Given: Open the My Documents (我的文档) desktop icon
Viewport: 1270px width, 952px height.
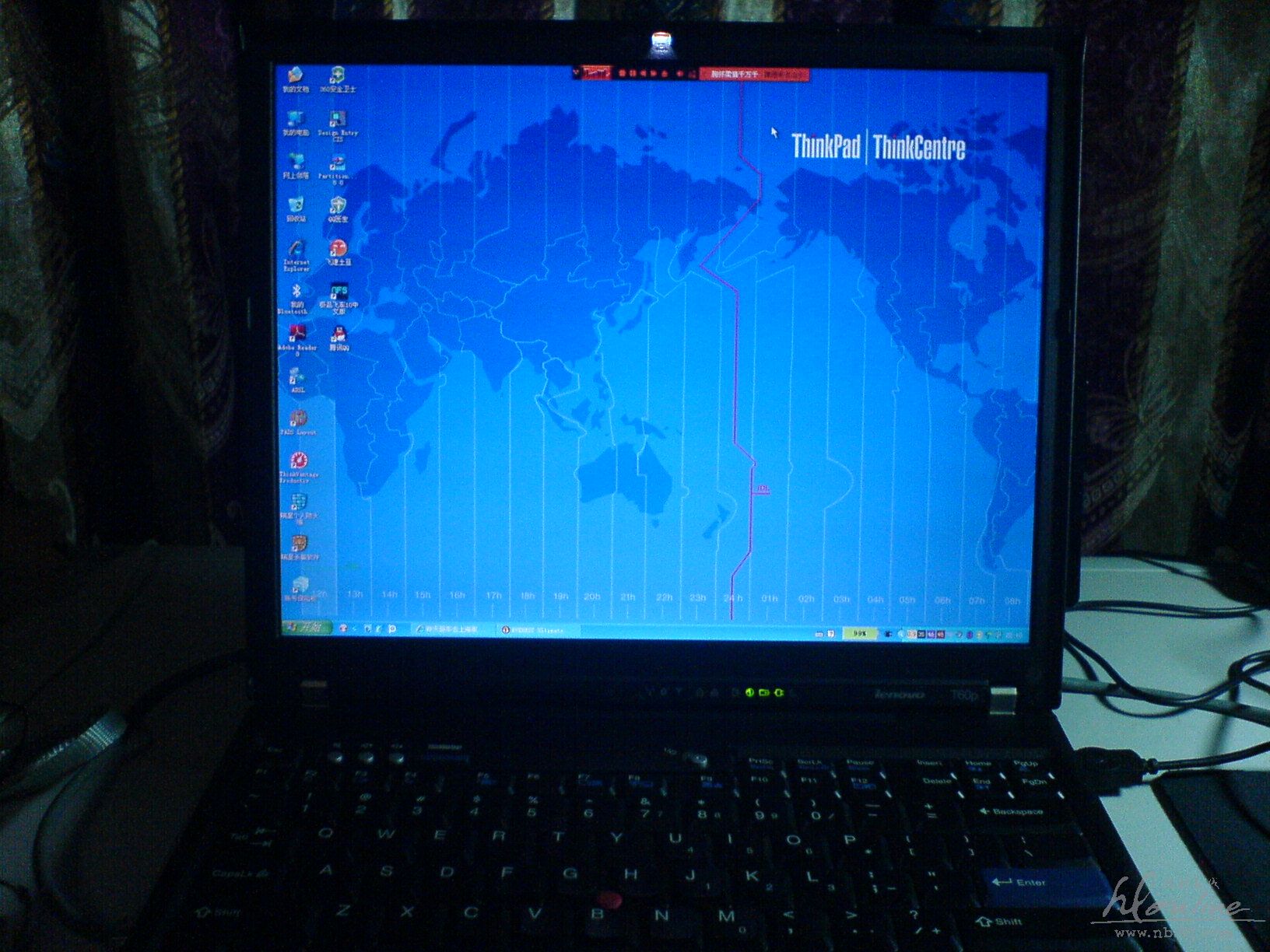Looking at the screenshot, I should coord(295,79).
